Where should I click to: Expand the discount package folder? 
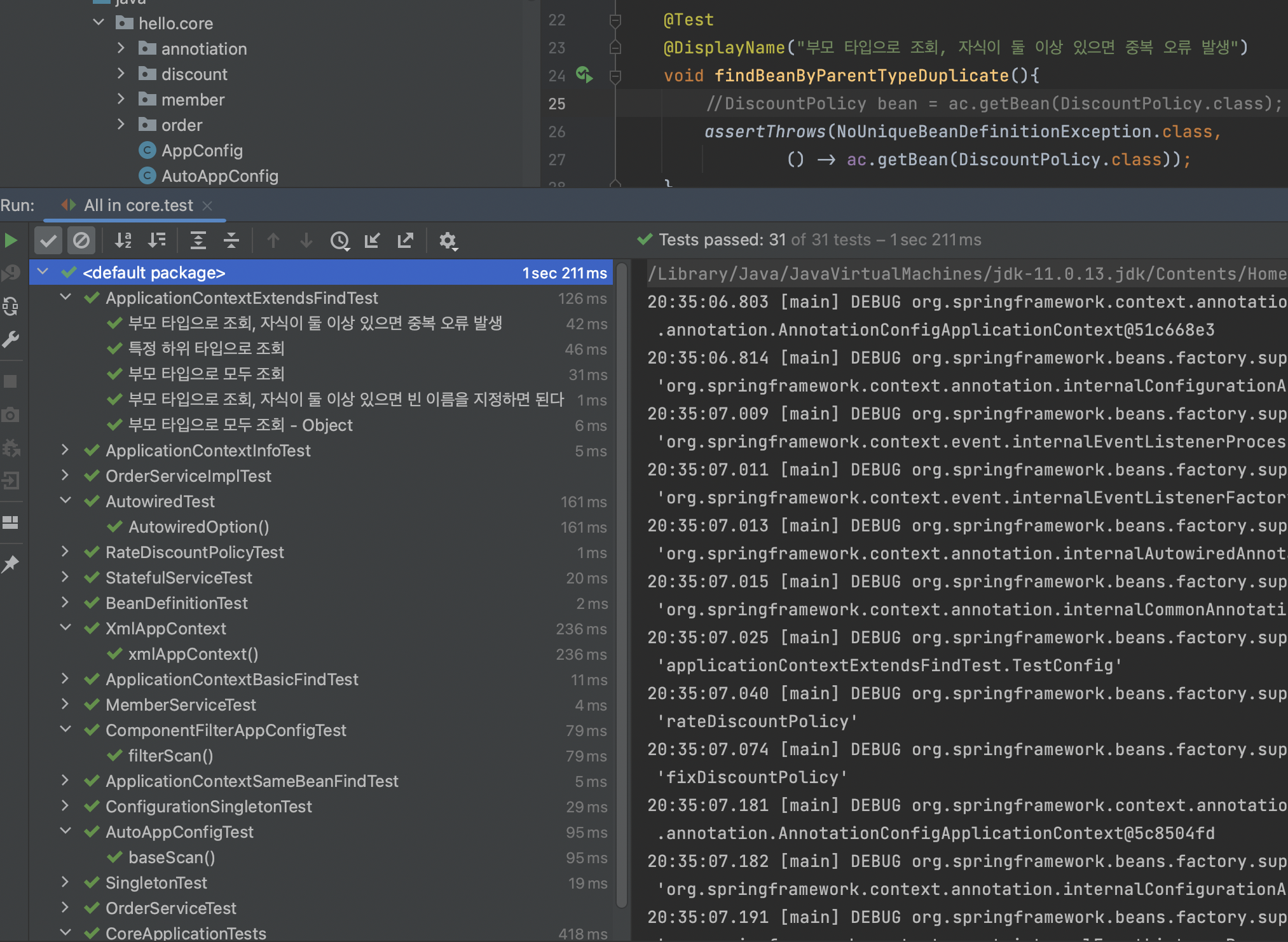click(x=121, y=74)
